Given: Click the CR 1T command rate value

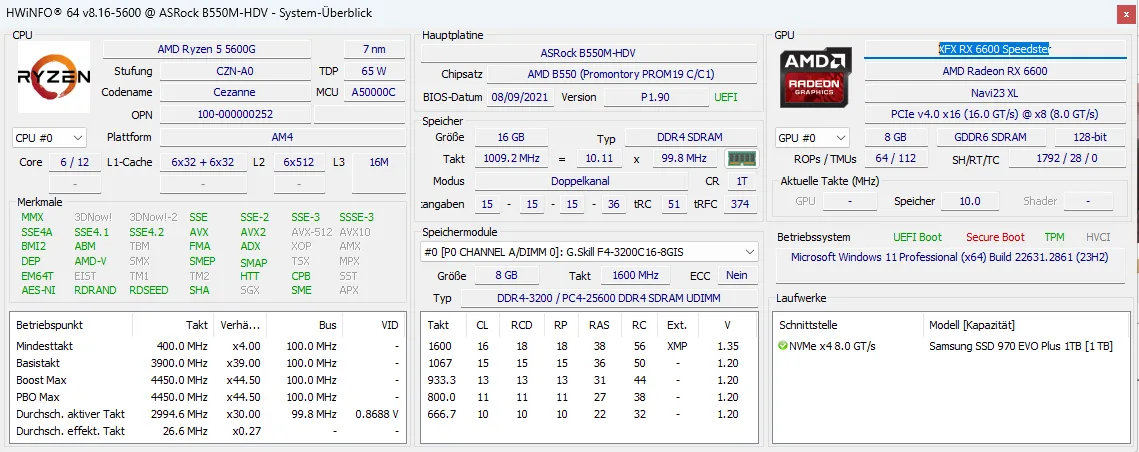Looking at the screenshot, I should (x=741, y=181).
